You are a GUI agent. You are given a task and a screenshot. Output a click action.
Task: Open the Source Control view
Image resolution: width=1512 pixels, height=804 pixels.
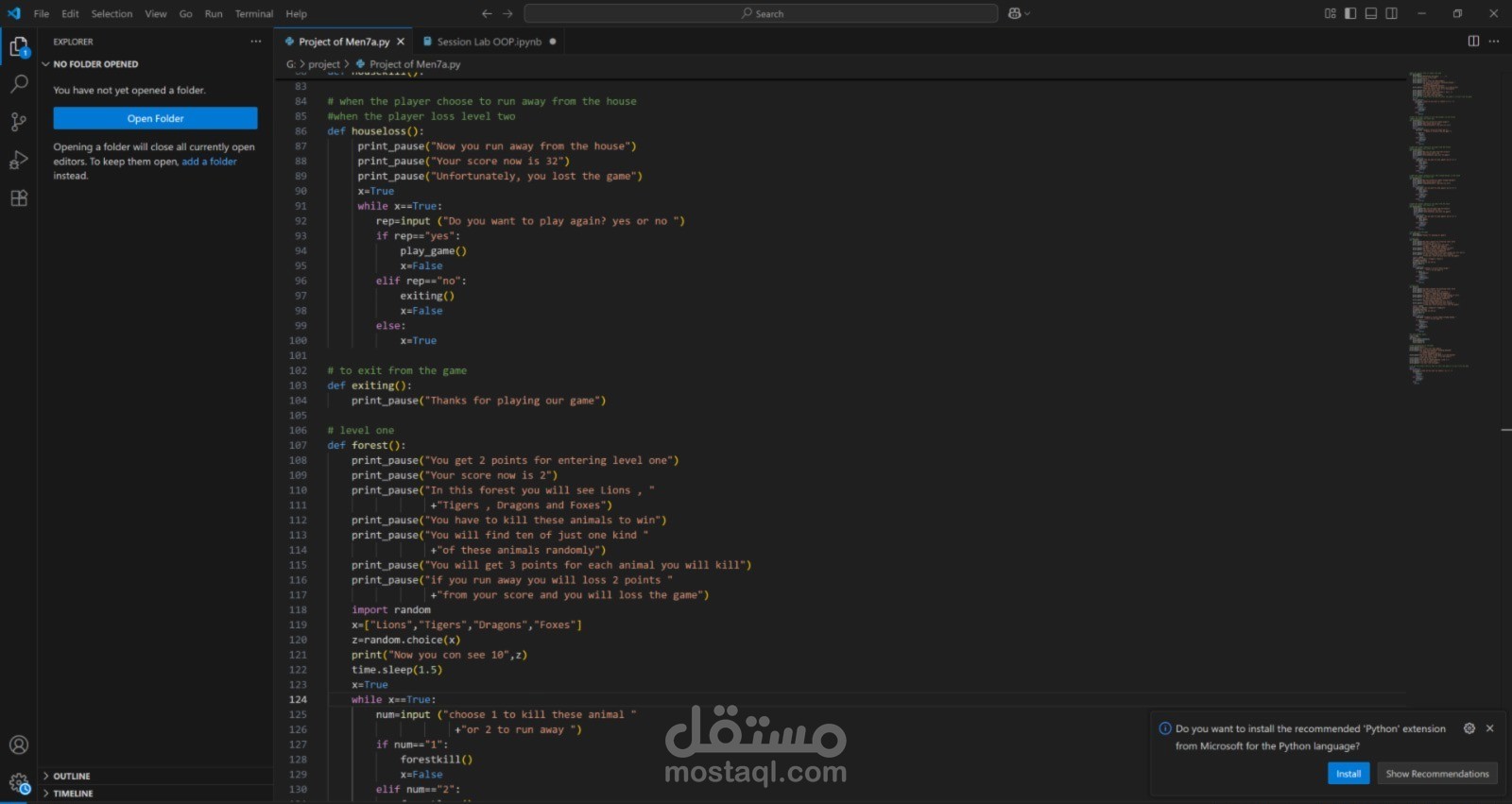(x=19, y=122)
